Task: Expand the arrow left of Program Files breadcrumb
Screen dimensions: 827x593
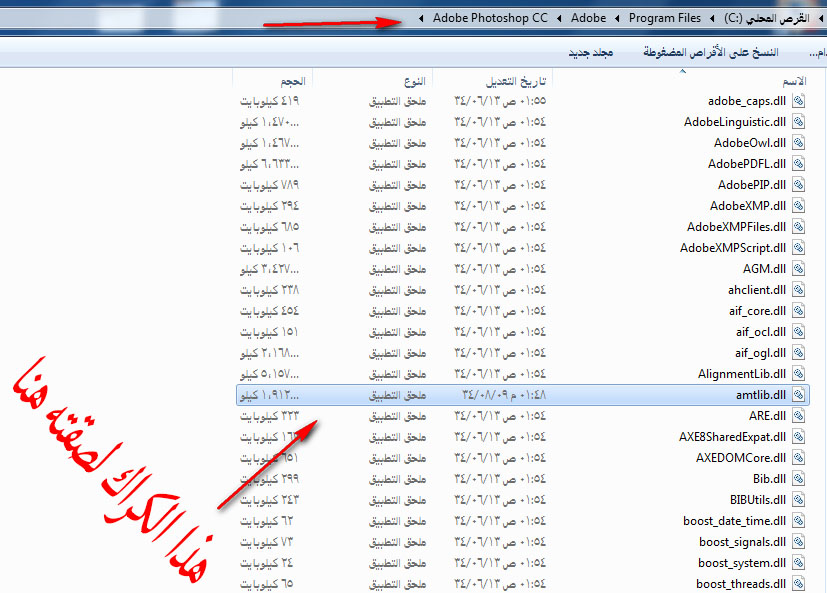Action: 618,18
